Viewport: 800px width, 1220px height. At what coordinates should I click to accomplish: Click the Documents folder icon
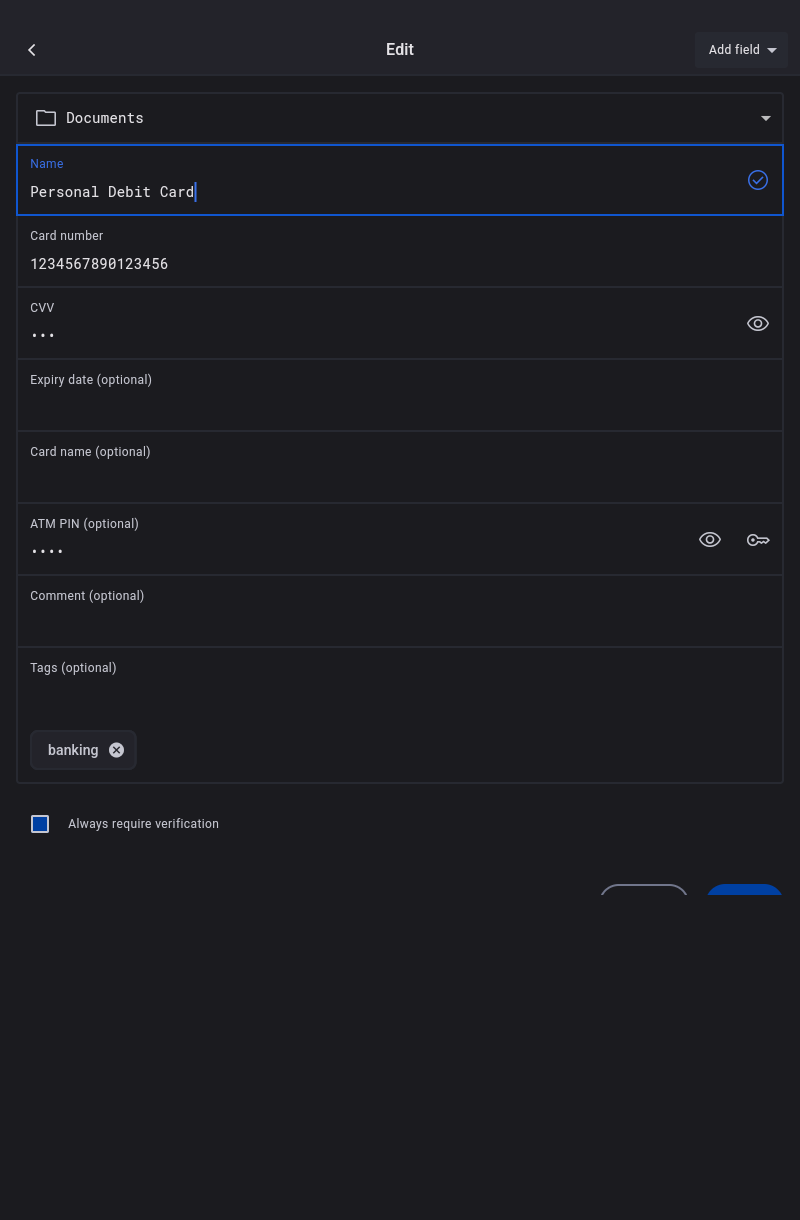46,118
